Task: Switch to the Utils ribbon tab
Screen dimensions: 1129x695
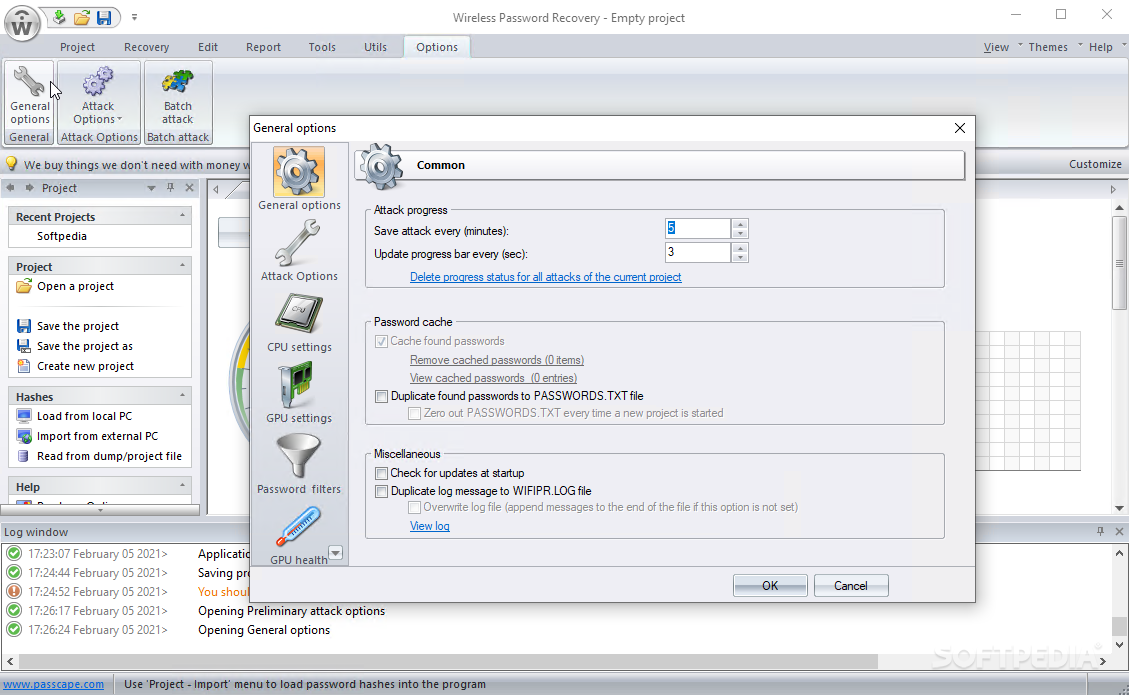Action: pyautogui.click(x=375, y=47)
